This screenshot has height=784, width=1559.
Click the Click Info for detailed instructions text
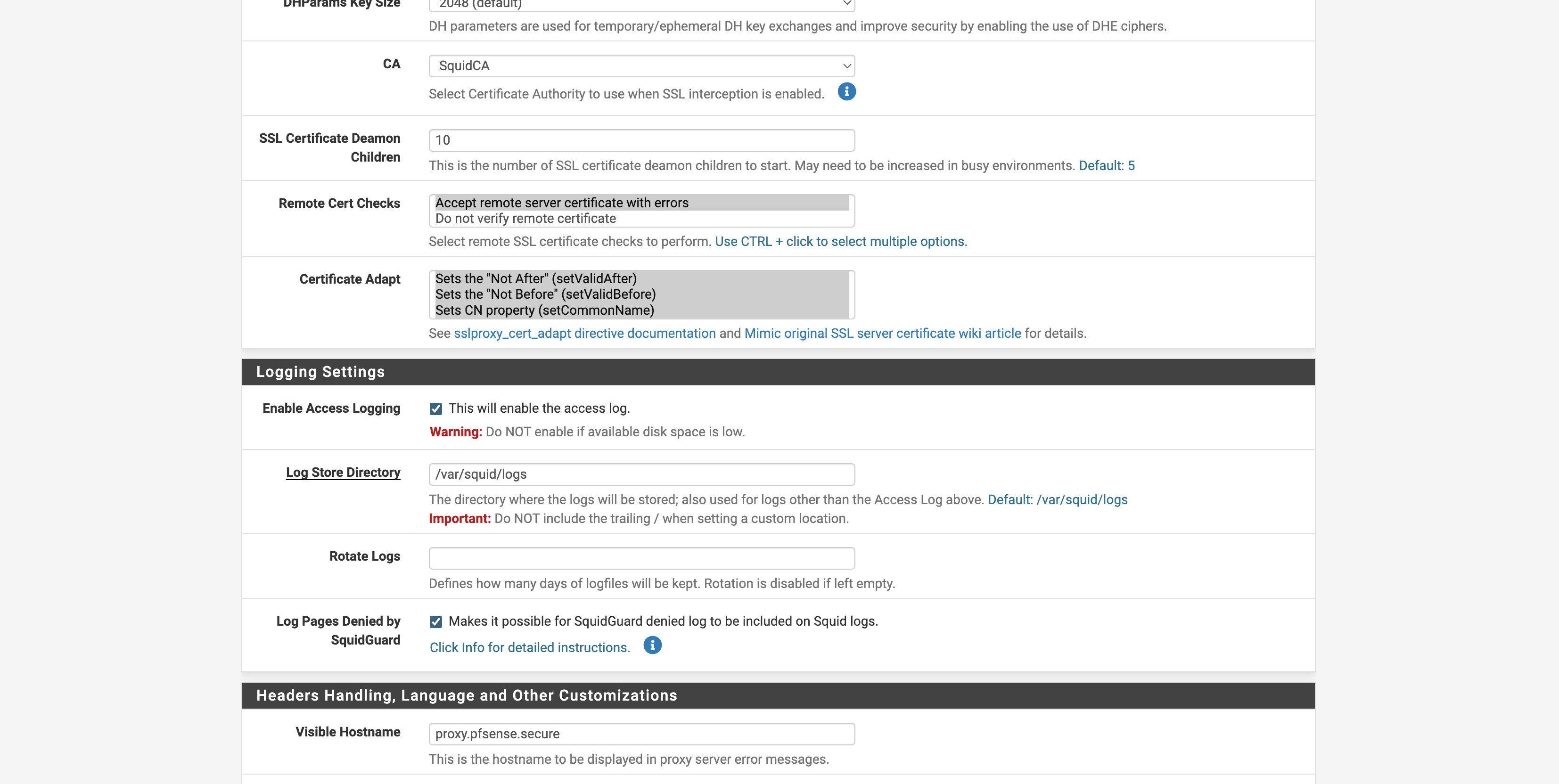(530, 647)
